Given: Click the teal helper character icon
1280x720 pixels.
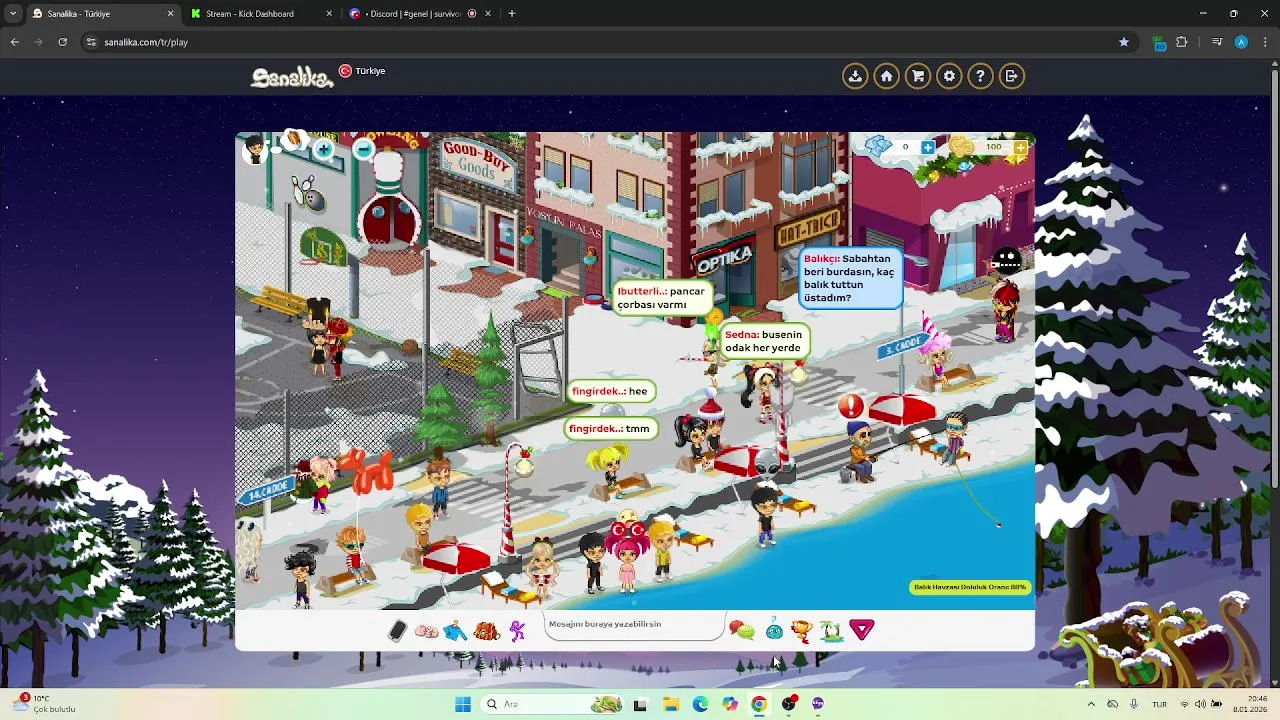Looking at the screenshot, I should pos(774,630).
